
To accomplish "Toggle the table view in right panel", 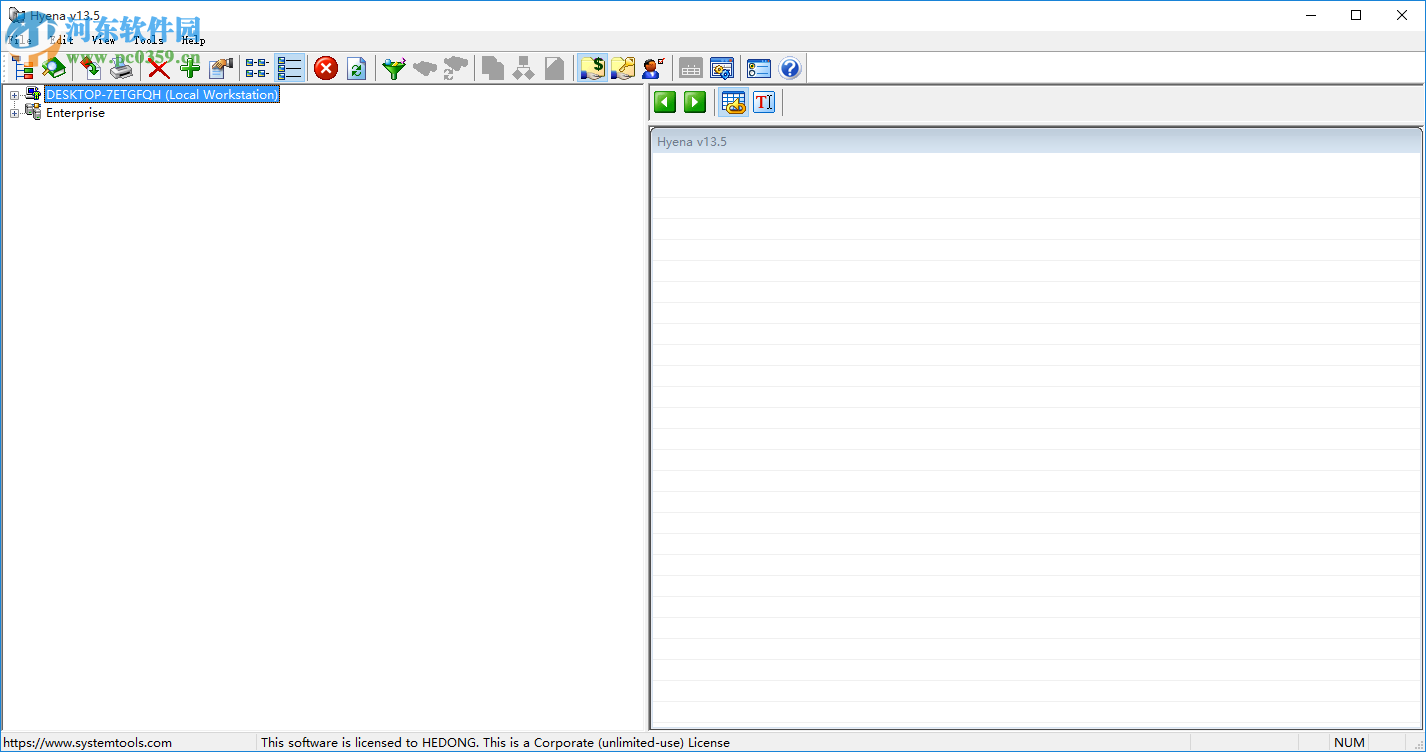I will click(733, 101).
